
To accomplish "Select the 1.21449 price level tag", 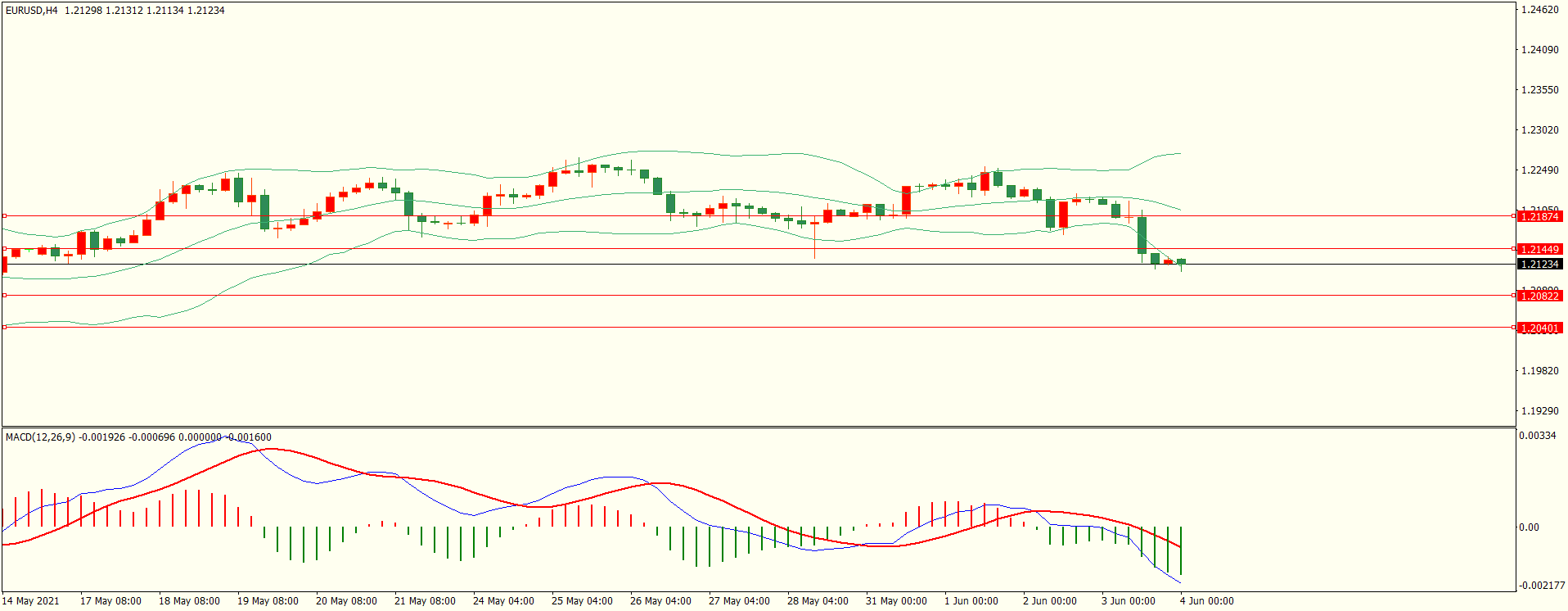I will [x=1539, y=249].
